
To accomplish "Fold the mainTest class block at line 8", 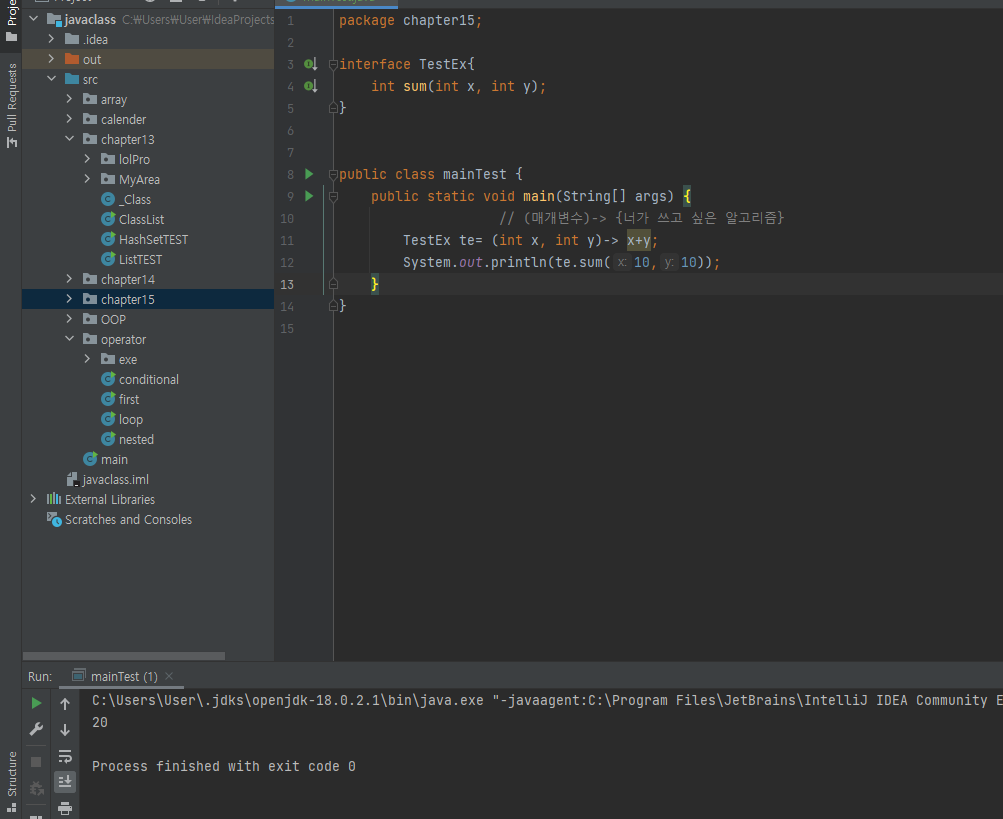I will [333, 174].
